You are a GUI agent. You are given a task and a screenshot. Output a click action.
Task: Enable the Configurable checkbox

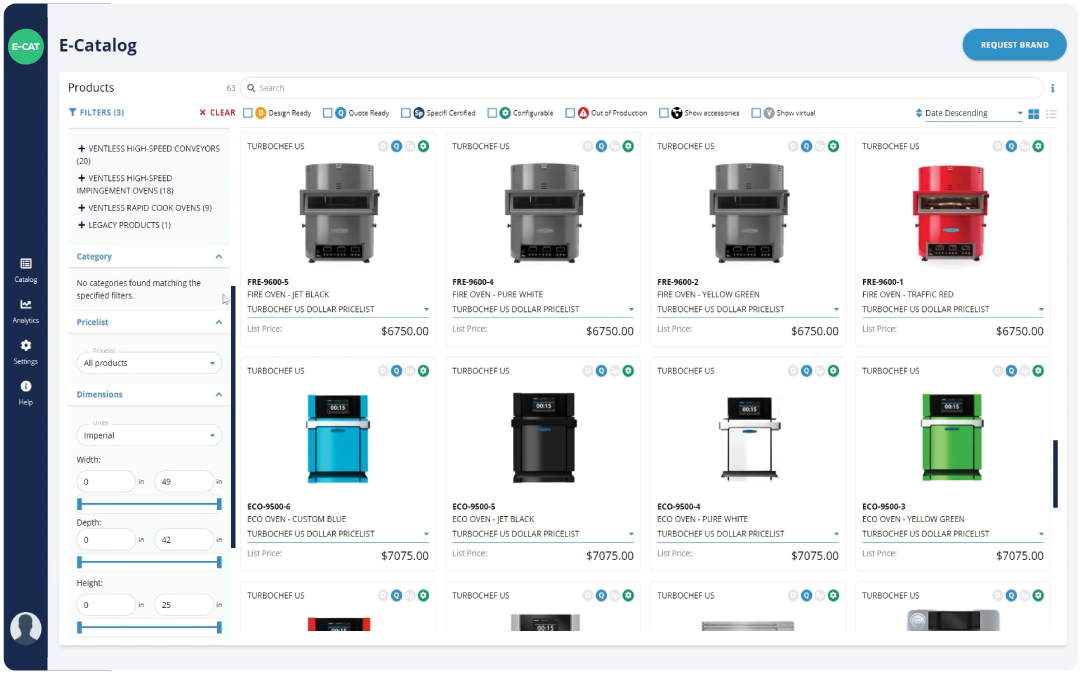coord(492,113)
